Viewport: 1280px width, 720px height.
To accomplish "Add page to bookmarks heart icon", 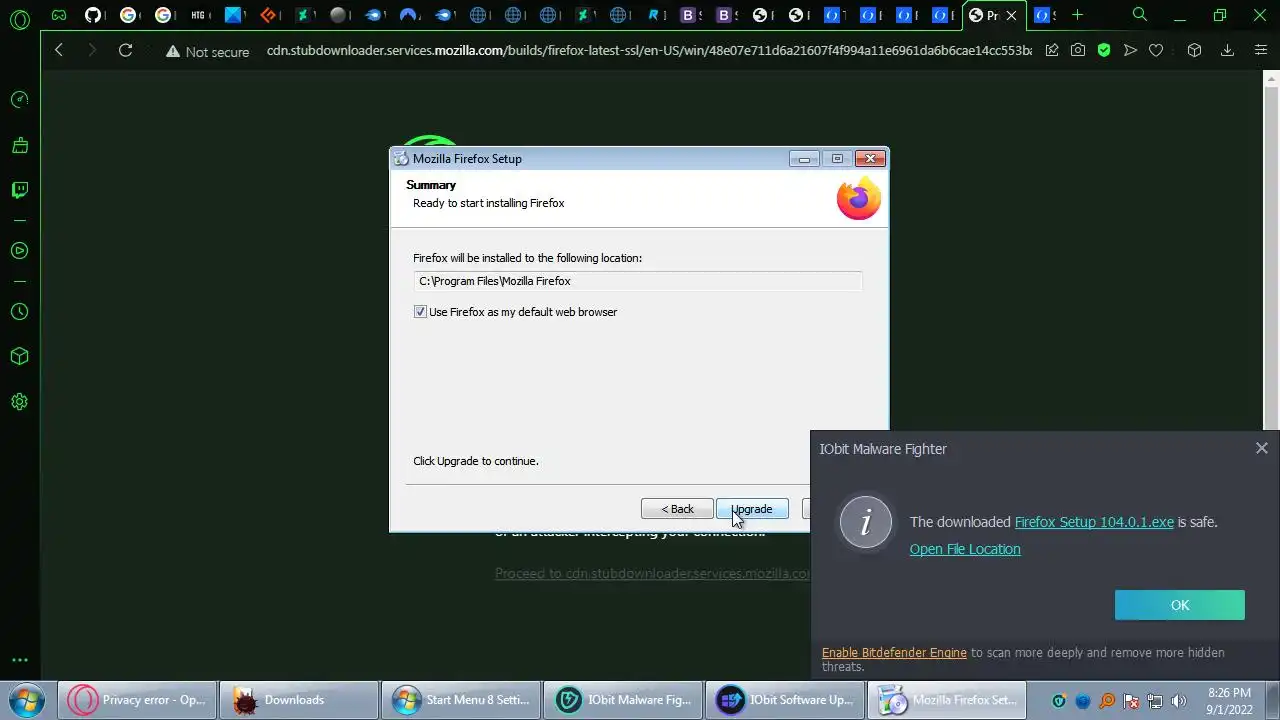I will 1156,50.
